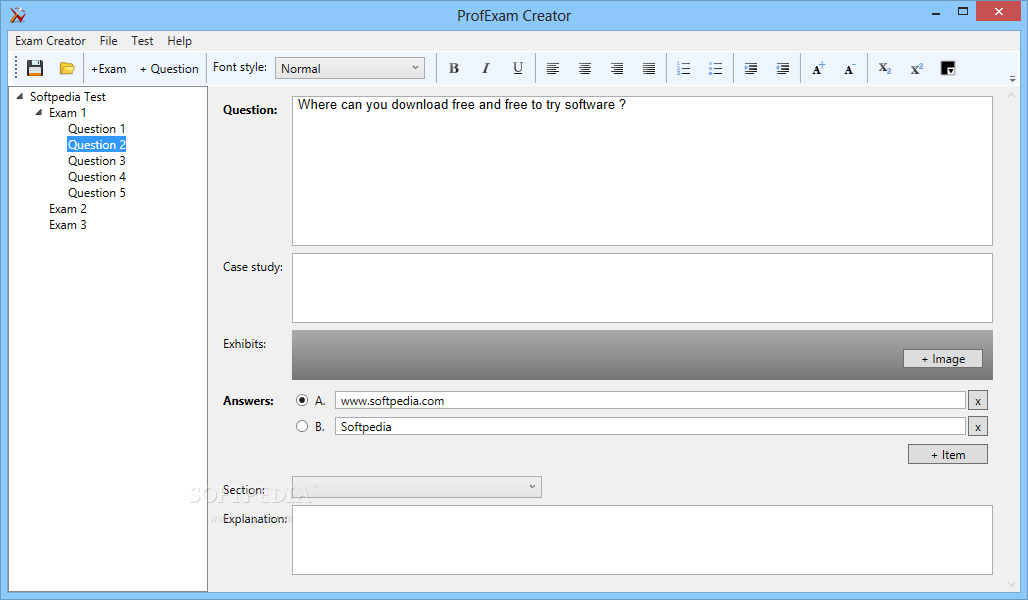Increase the indent
Viewport: 1028px width, 600px height.
pyautogui.click(x=751, y=68)
